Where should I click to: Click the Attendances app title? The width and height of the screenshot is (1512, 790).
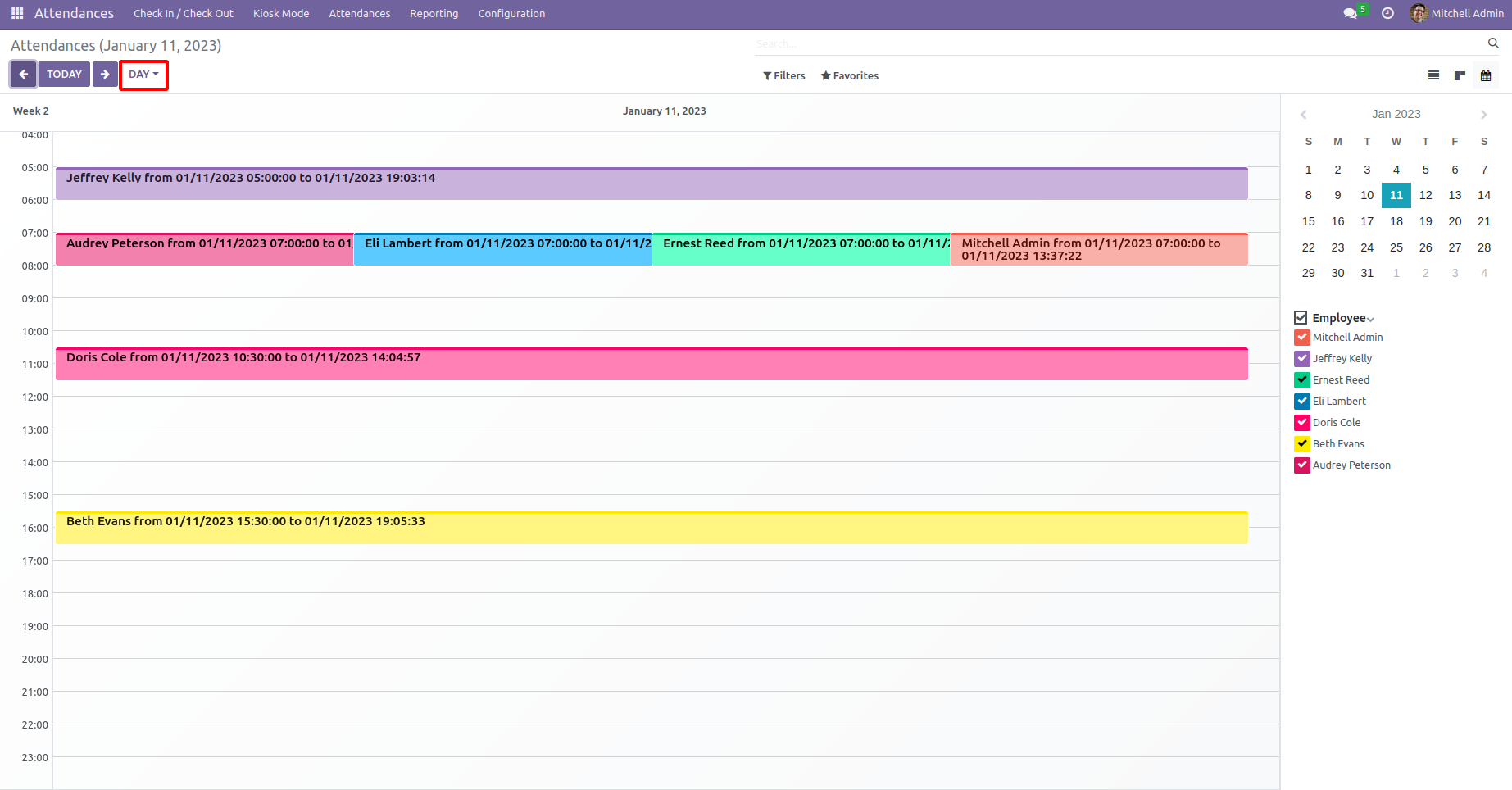point(74,14)
